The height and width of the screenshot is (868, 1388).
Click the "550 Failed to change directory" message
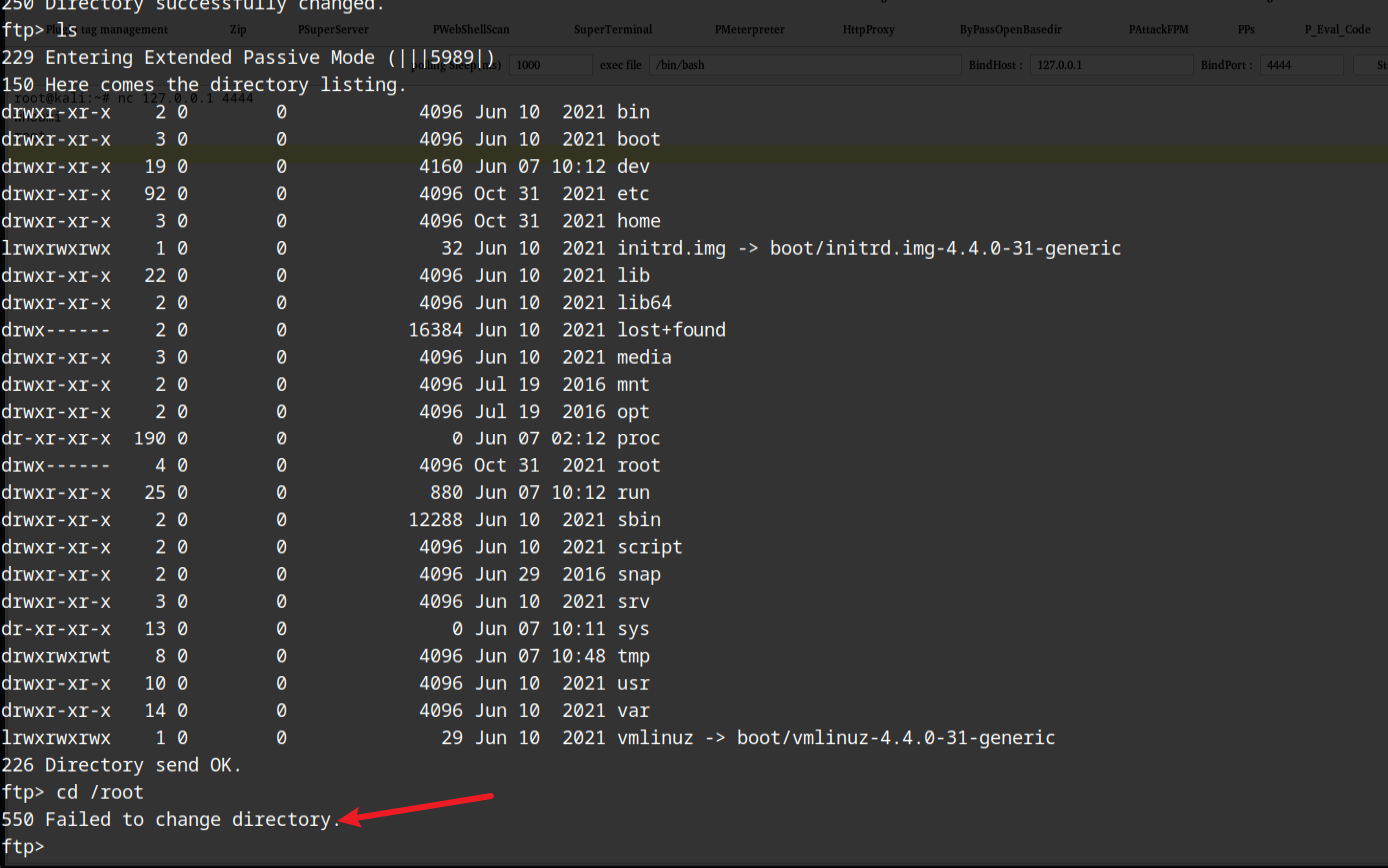pyautogui.click(x=170, y=820)
